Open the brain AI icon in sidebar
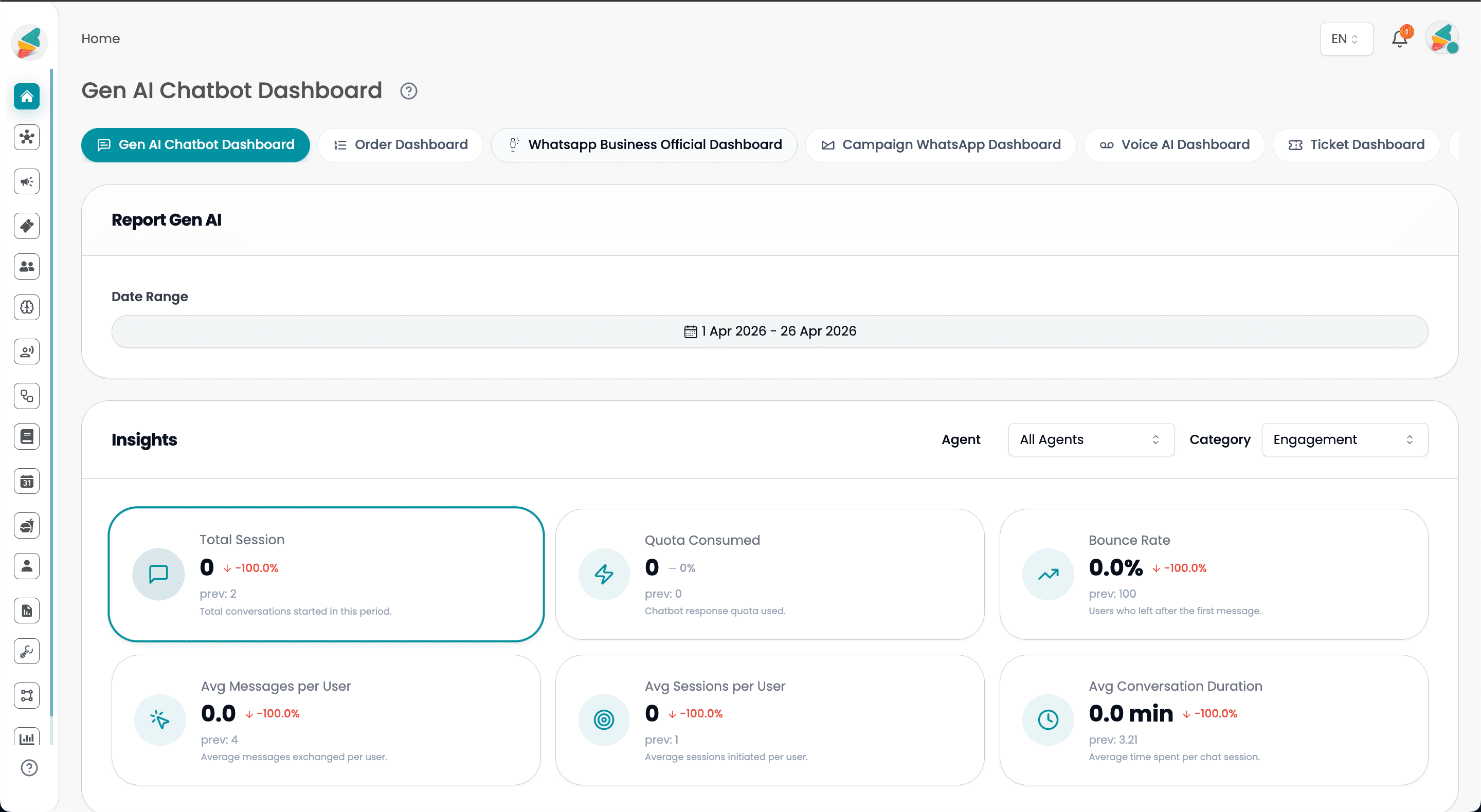This screenshot has height=812, width=1481. (27, 307)
